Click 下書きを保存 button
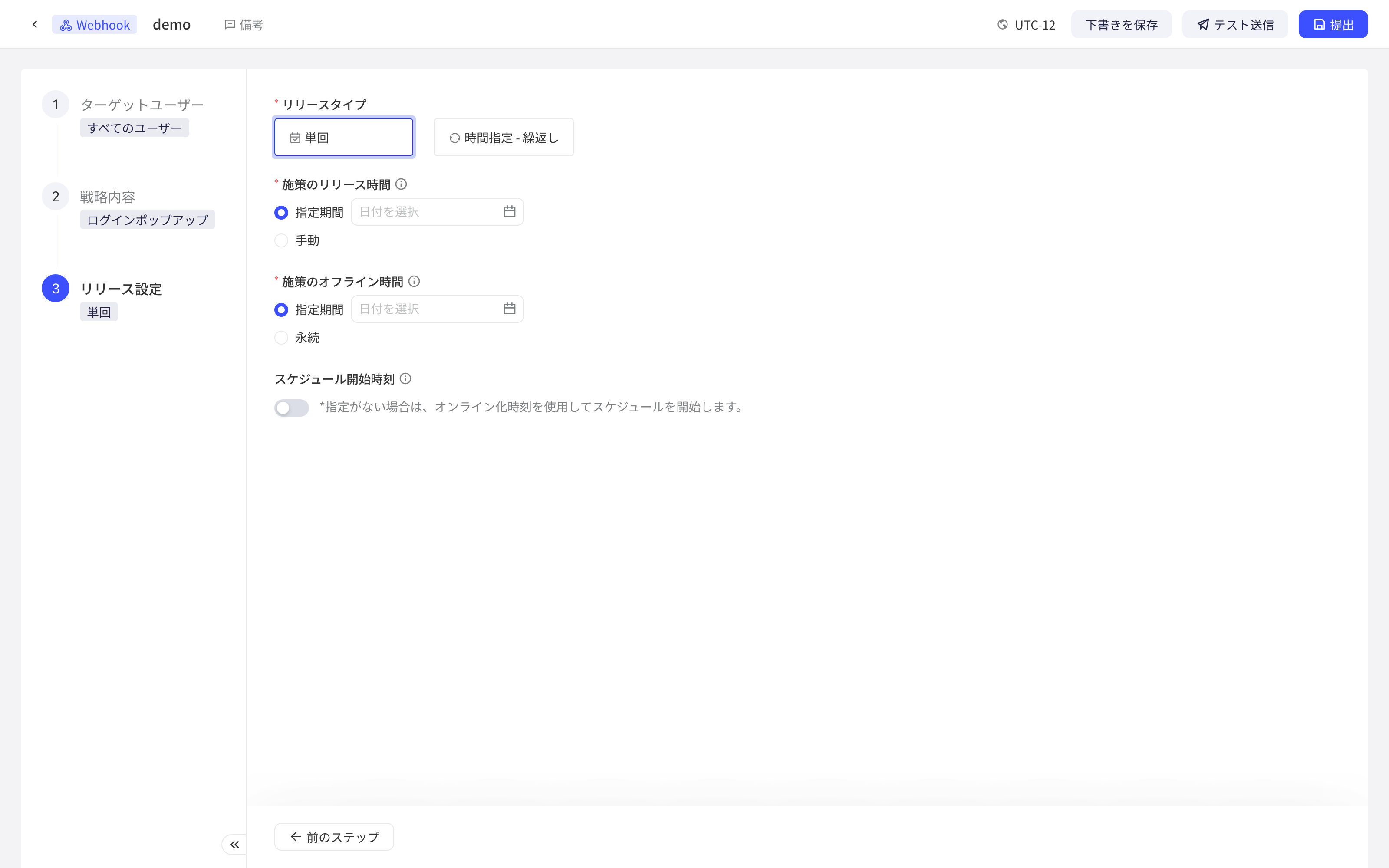The image size is (1389, 868). [x=1121, y=25]
